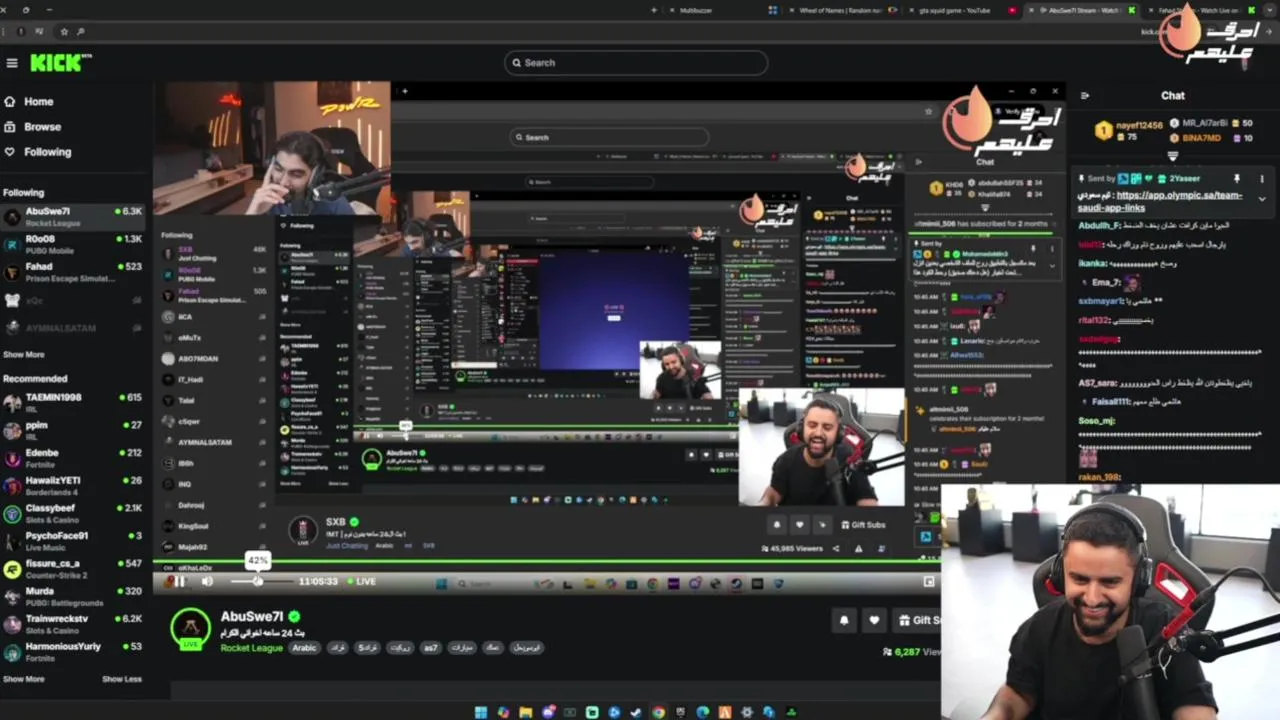This screenshot has width=1280, height=720.
Task: Open HawaiizYETI recommended channel
Action: click(x=72, y=485)
